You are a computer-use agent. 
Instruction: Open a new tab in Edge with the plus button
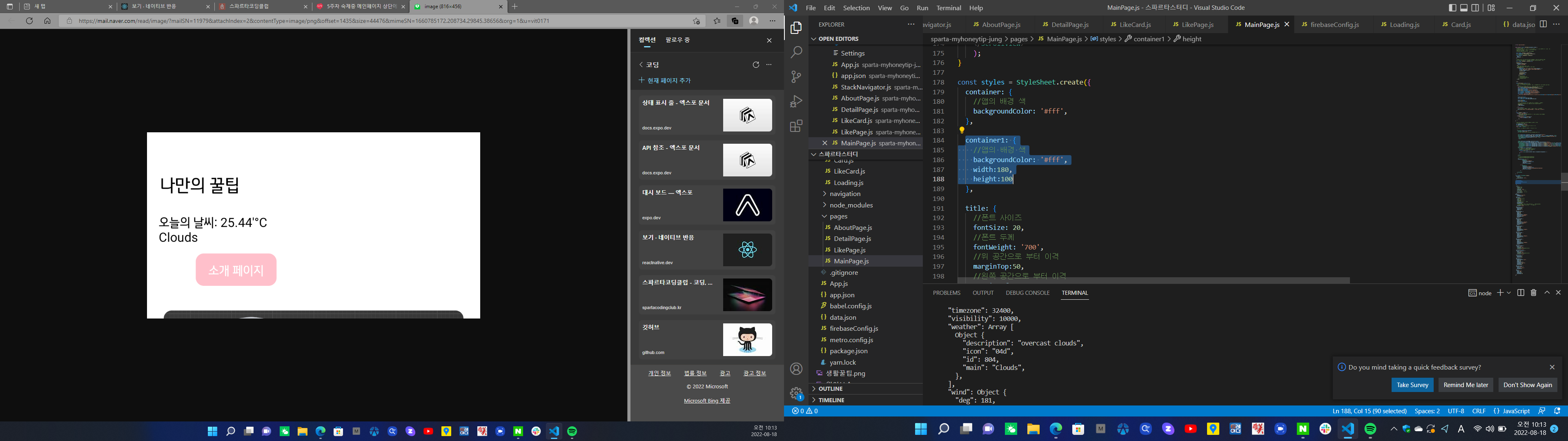pyautogui.click(x=515, y=7)
